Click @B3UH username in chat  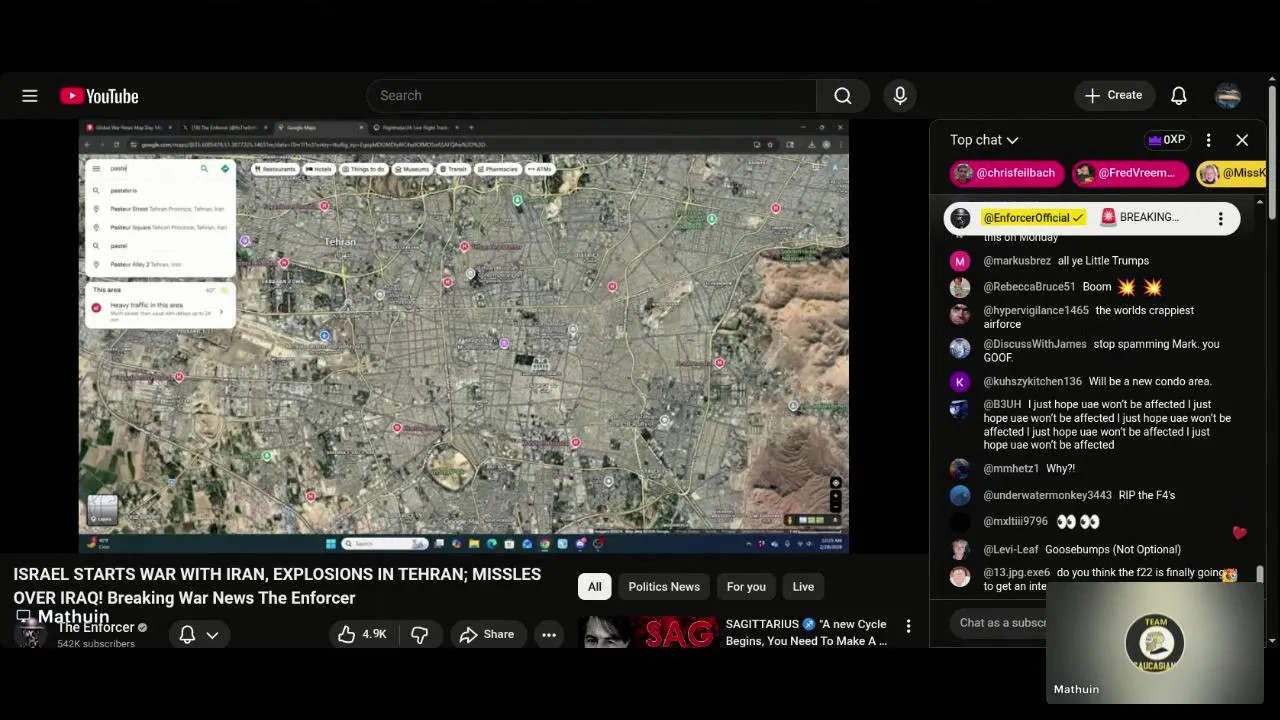(1002, 405)
